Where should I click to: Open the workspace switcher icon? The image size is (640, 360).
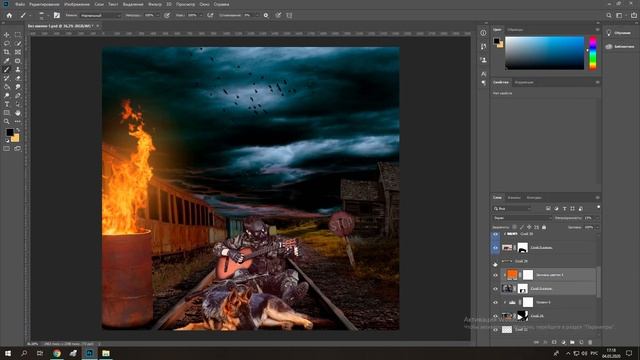pos(620,15)
